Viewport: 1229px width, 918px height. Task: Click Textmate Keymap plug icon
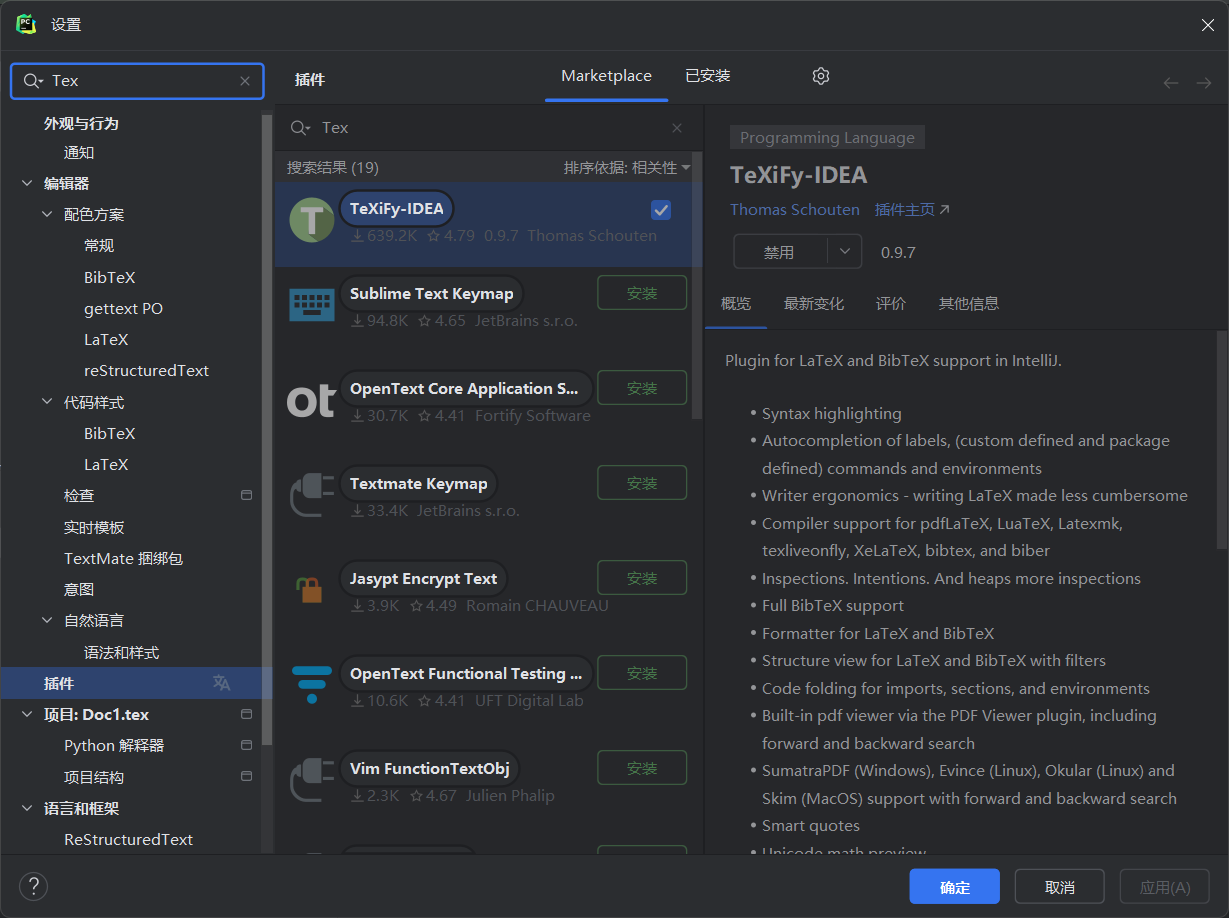[312, 494]
